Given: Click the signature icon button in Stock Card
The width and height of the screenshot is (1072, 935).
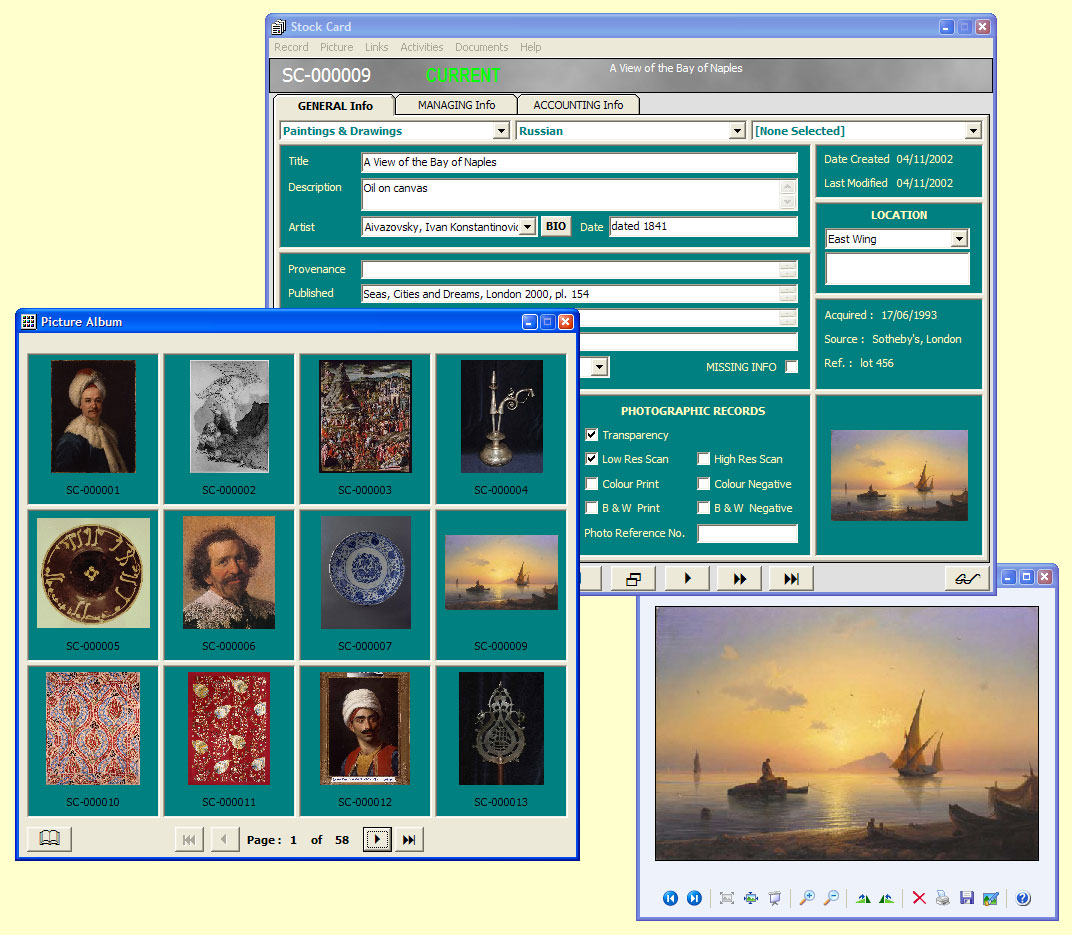Looking at the screenshot, I should click(x=967, y=579).
